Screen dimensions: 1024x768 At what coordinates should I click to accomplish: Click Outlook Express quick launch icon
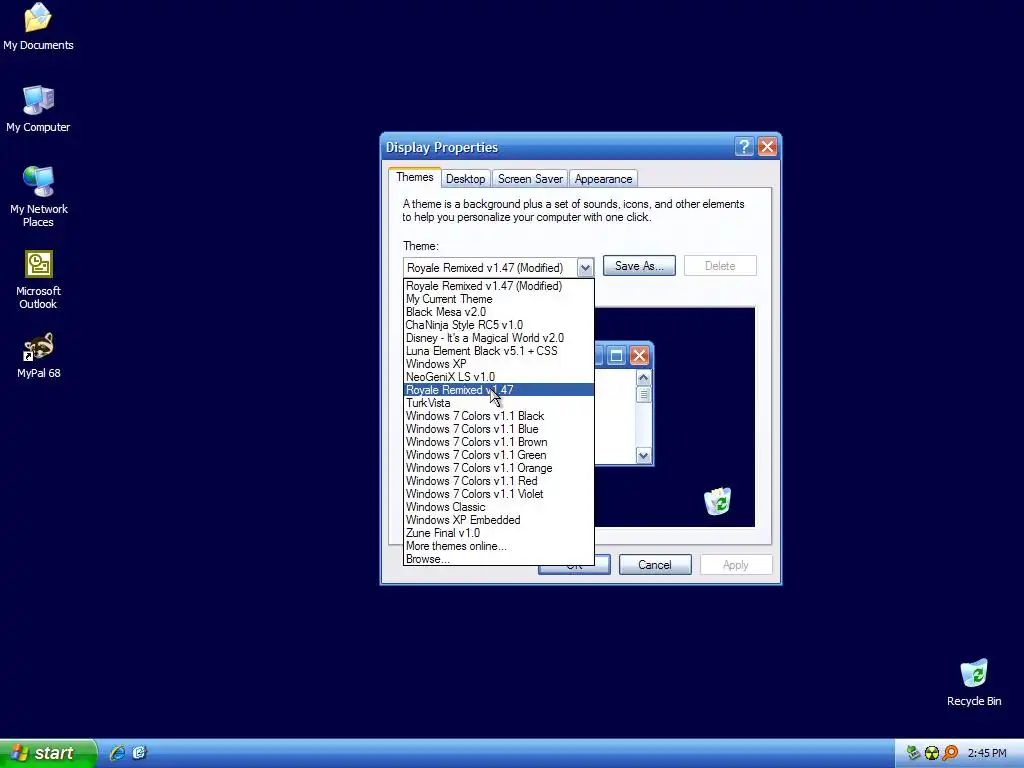point(140,753)
